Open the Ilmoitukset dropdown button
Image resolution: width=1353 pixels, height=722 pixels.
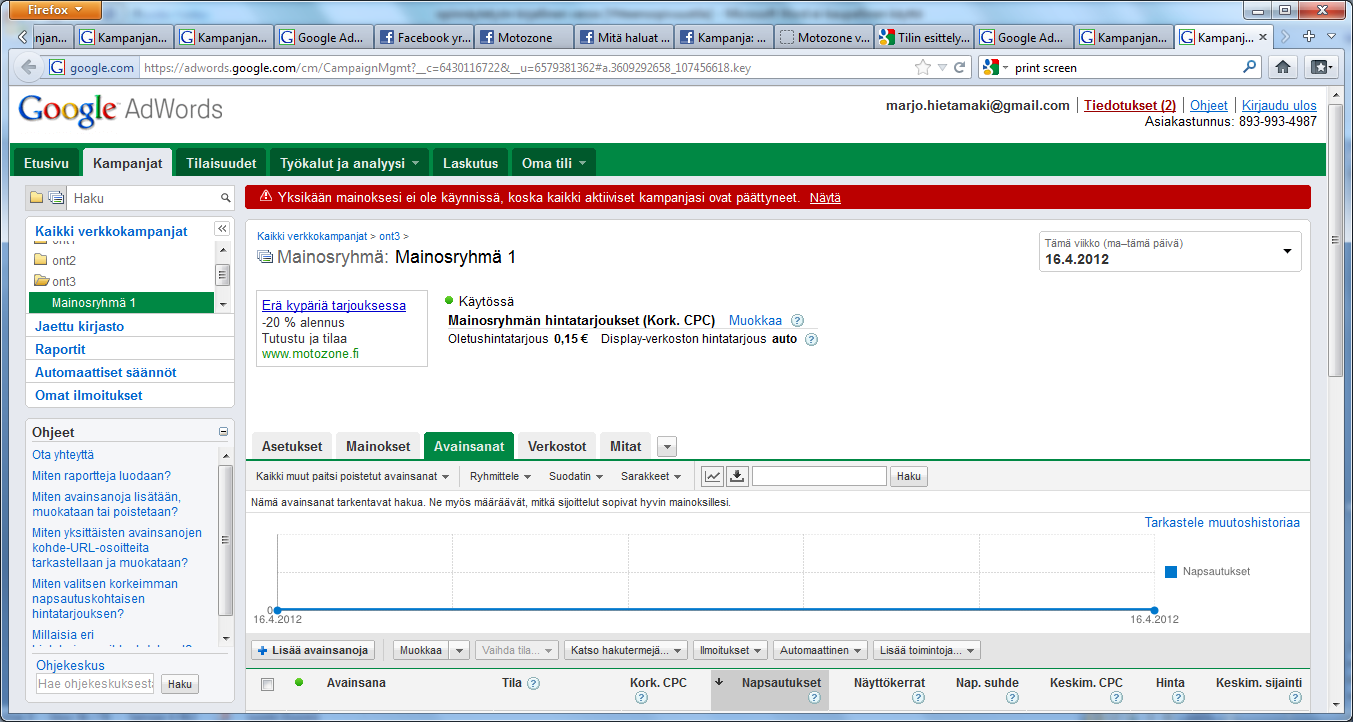[x=730, y=650]
